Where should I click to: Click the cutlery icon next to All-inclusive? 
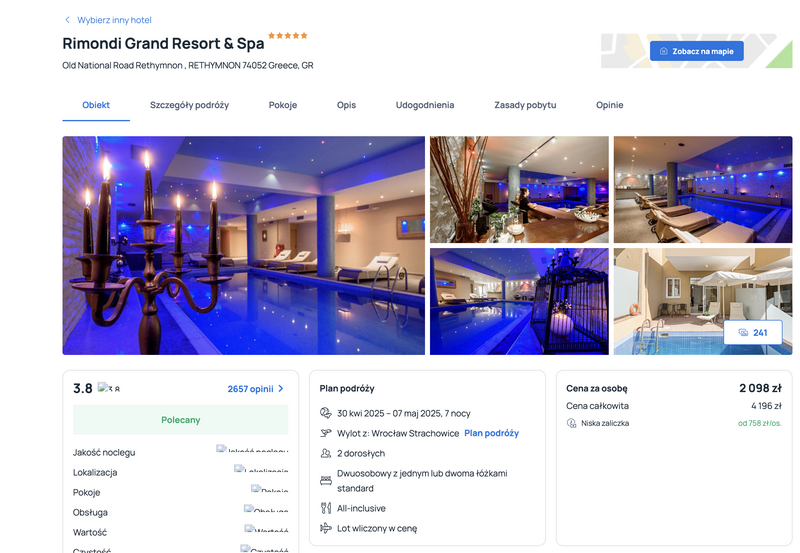click(x=326, y=508)
